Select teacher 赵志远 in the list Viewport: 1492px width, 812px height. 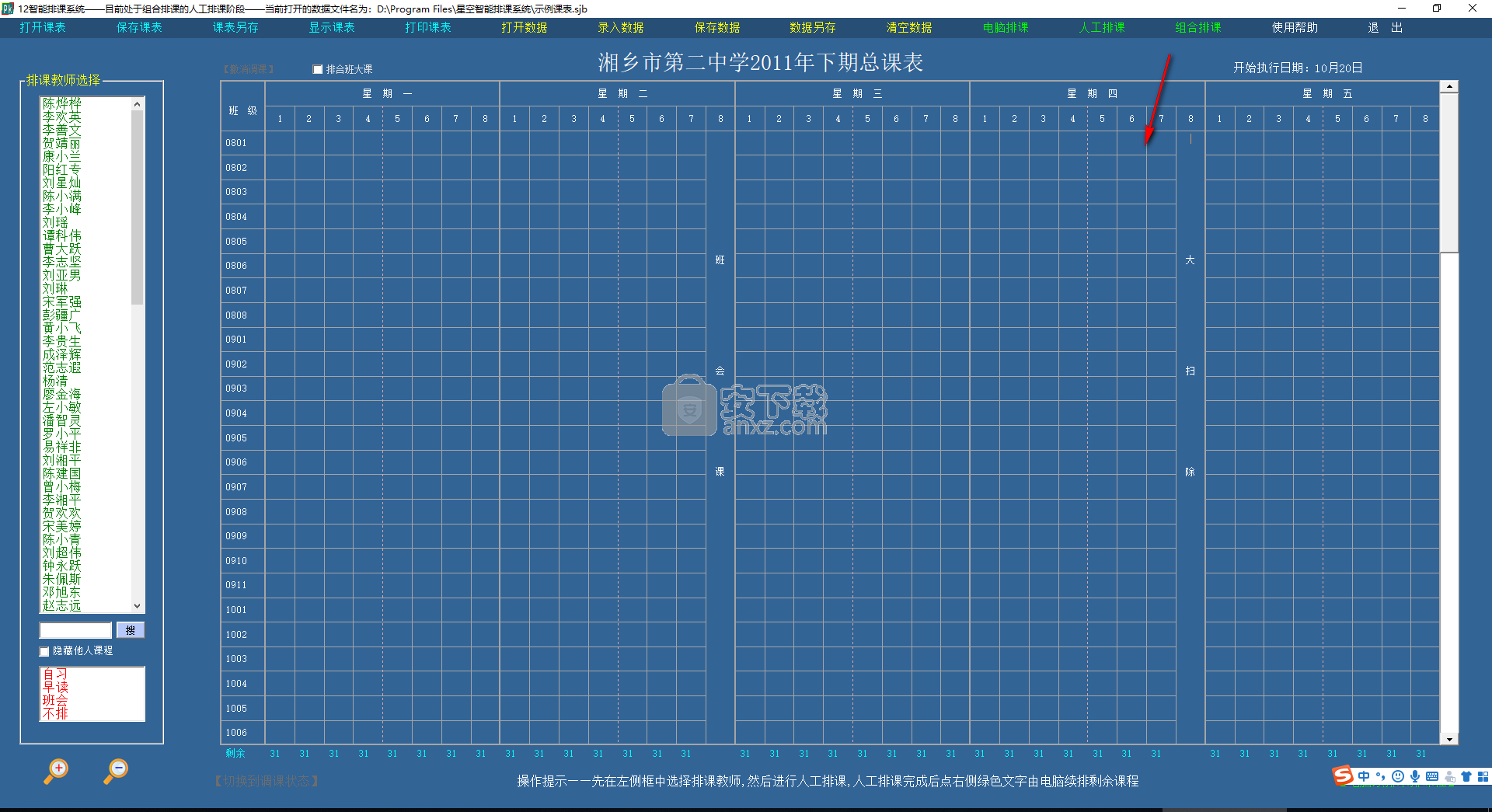pyautogui.click(x=61, y=605)
